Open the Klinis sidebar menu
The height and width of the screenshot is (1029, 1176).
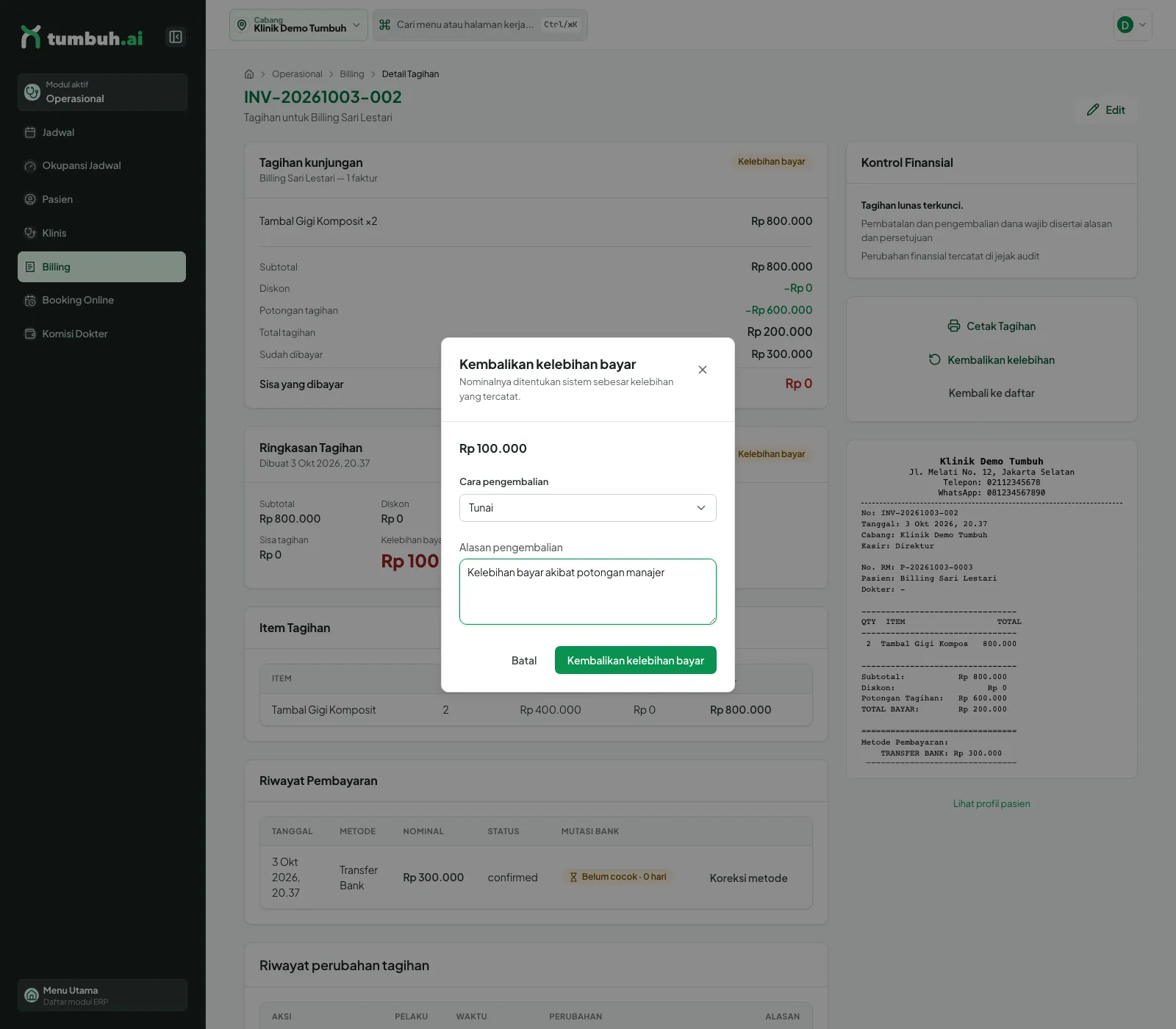click(x=101, y=233)
